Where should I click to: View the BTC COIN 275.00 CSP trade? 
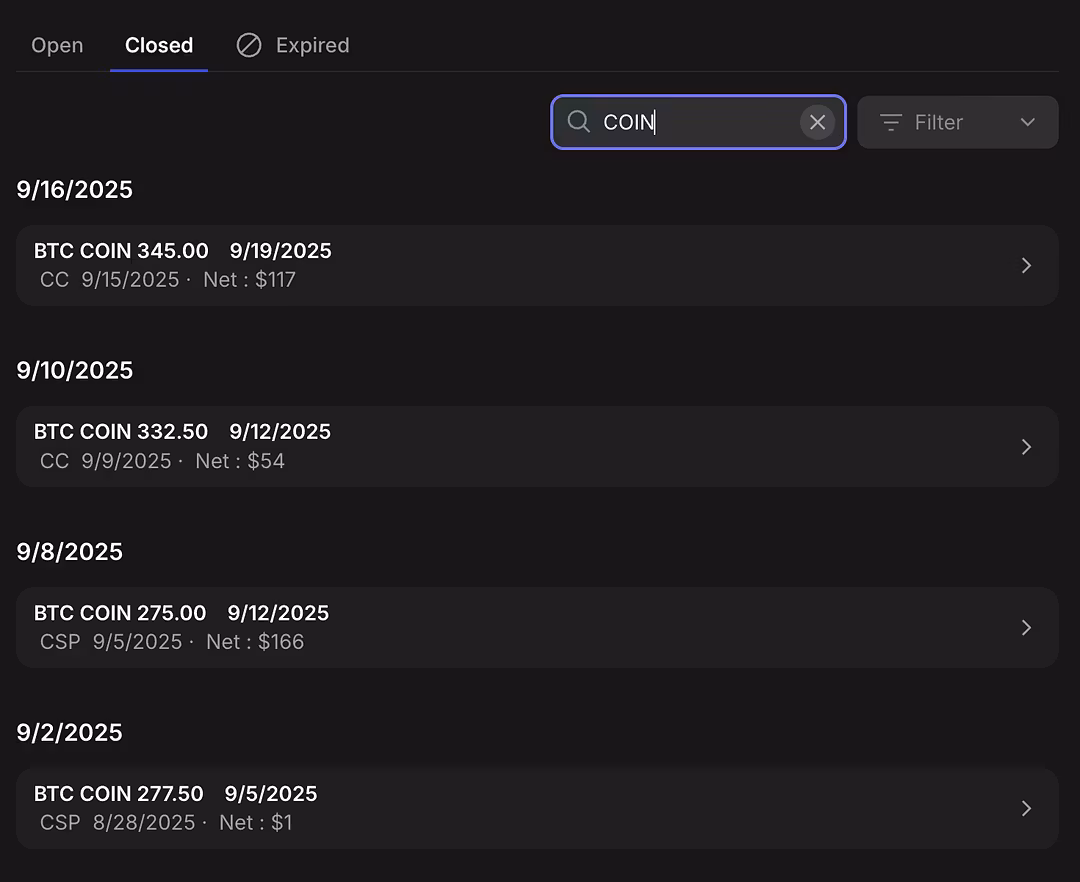point(500,627)
